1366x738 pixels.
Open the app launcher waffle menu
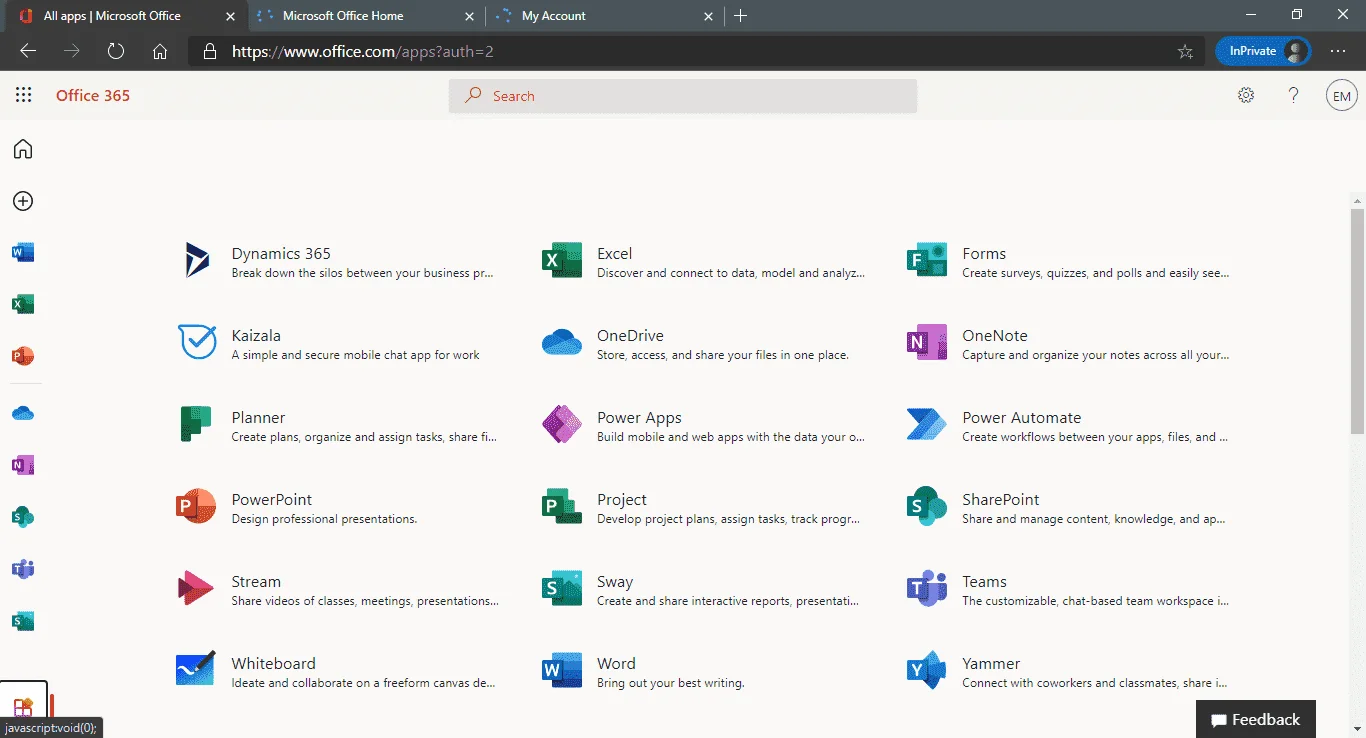click(x=24, y=95)
